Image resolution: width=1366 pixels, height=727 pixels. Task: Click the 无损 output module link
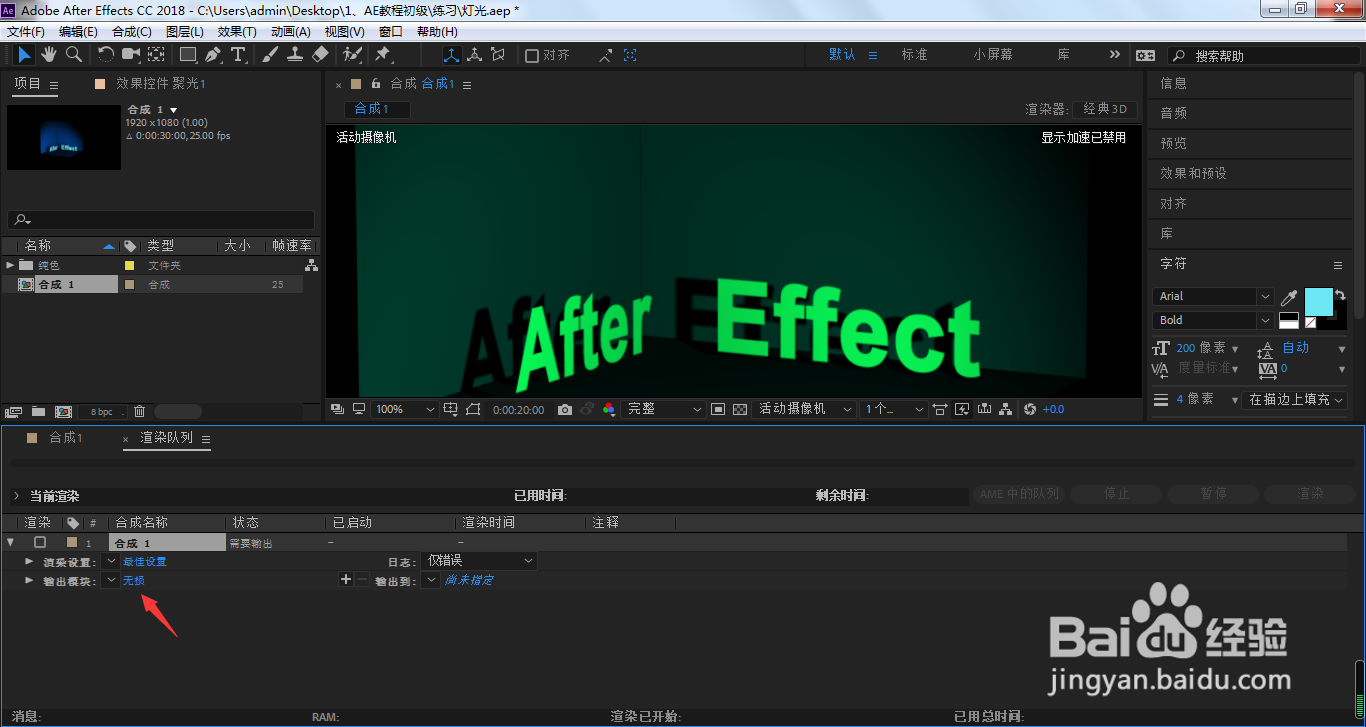click(x=133, y=580)
